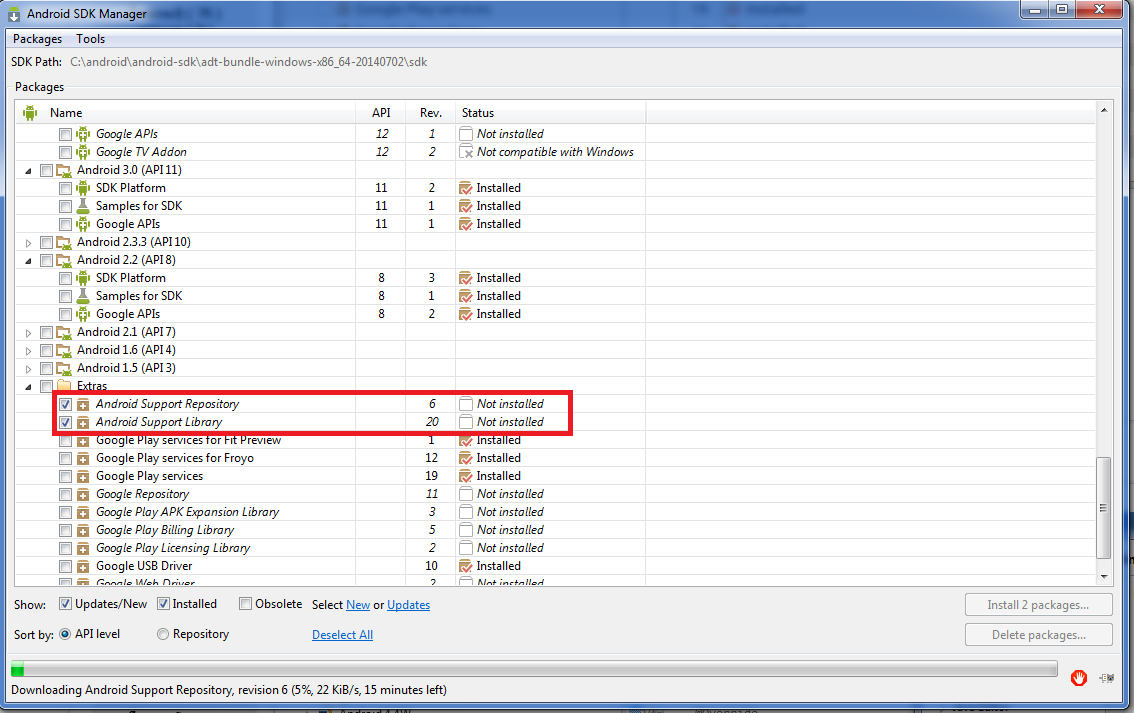1134x713 pixels.
Task: Click the Android Support Library package icon
Action: click(x=83, y=422)
